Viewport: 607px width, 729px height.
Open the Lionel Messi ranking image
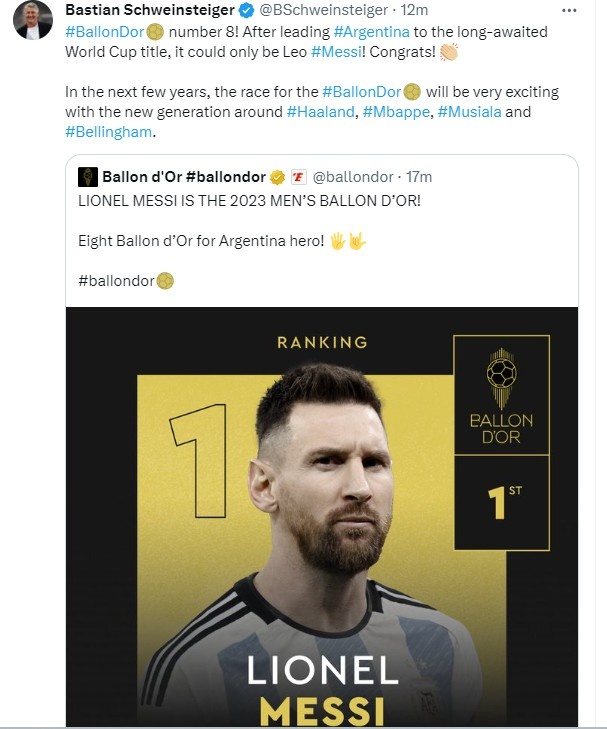coord(322,516)
